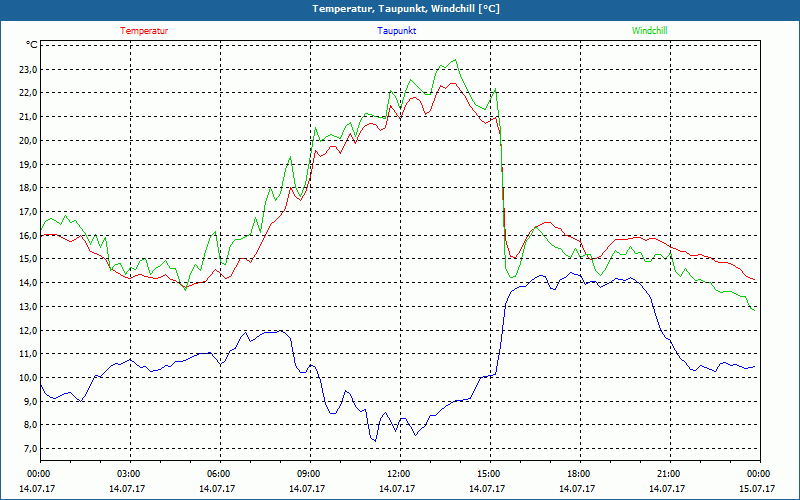Screen dimensions: 800x500
Task: Click the 16,0 y-axis value
Action: (29, 235)
